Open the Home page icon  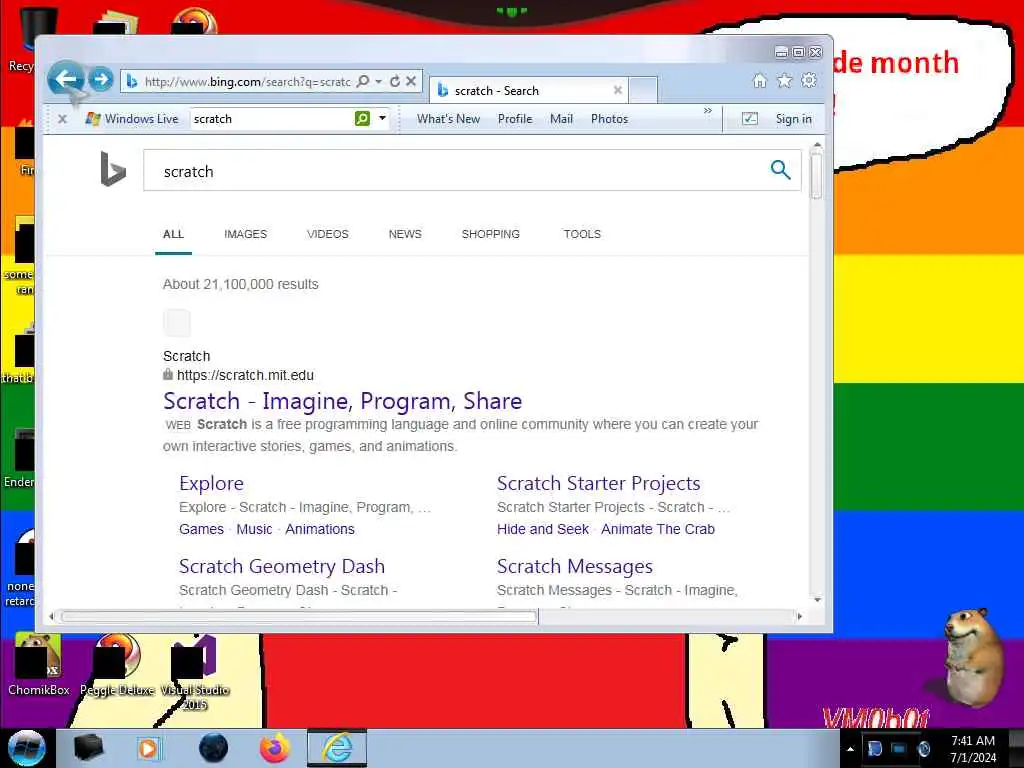point(760,80)
